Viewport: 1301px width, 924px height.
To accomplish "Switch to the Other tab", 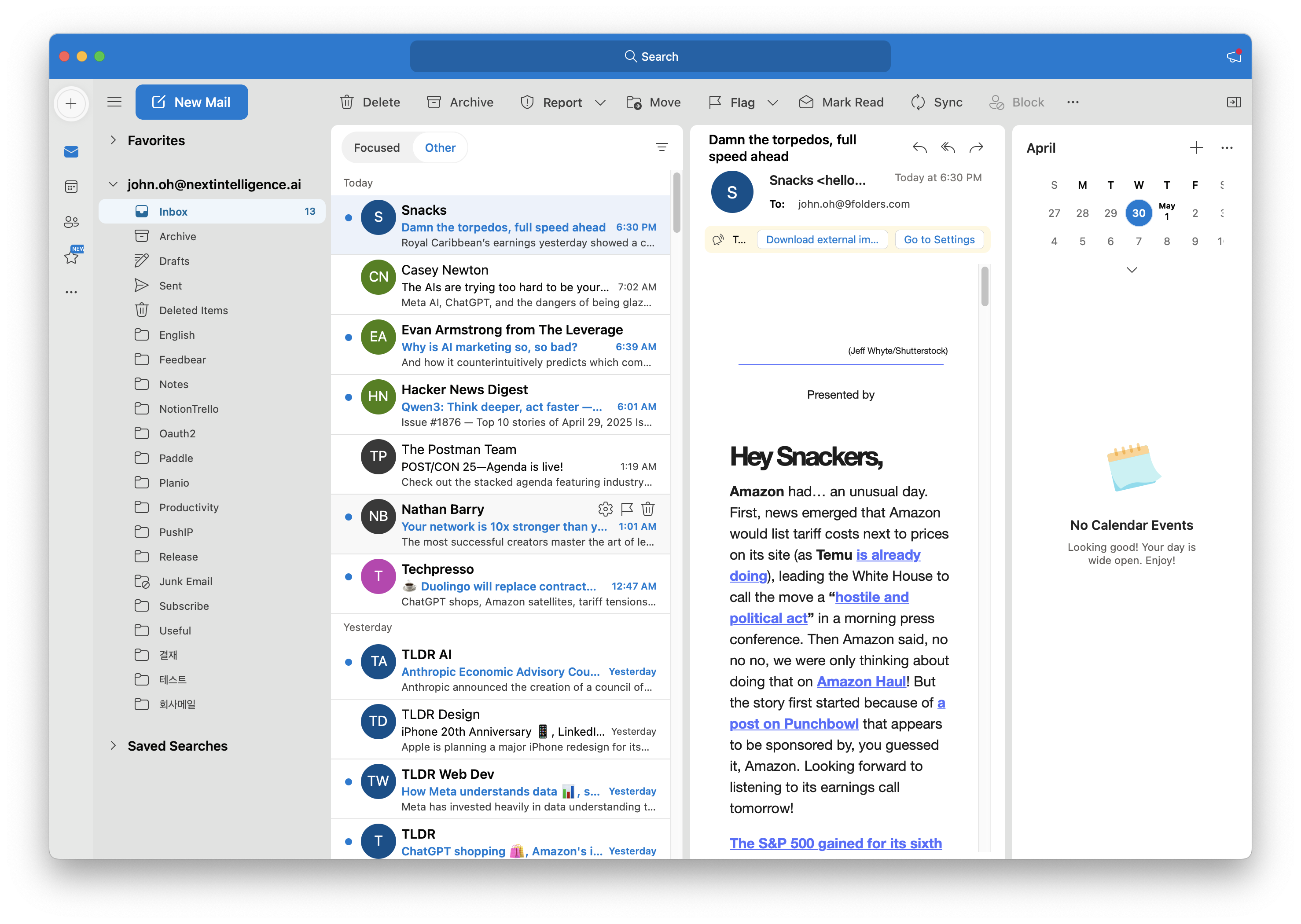I will [440, 147].
